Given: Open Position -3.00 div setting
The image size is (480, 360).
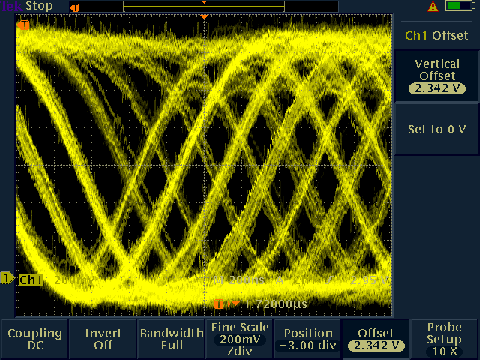Looking at the screenshot, I should point(308,339).
